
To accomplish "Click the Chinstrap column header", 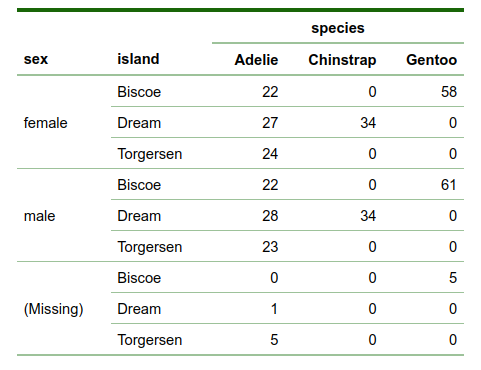I will tap(342, 60).
